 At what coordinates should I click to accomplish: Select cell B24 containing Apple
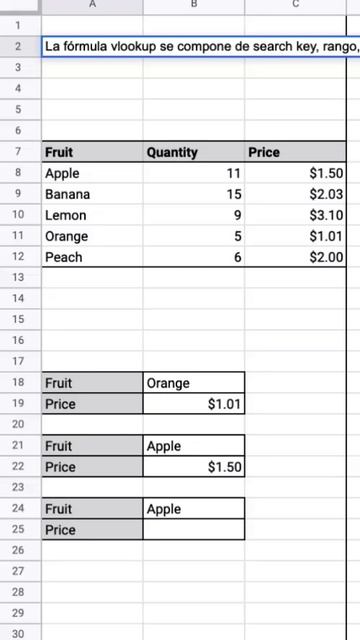pos(194,509)
